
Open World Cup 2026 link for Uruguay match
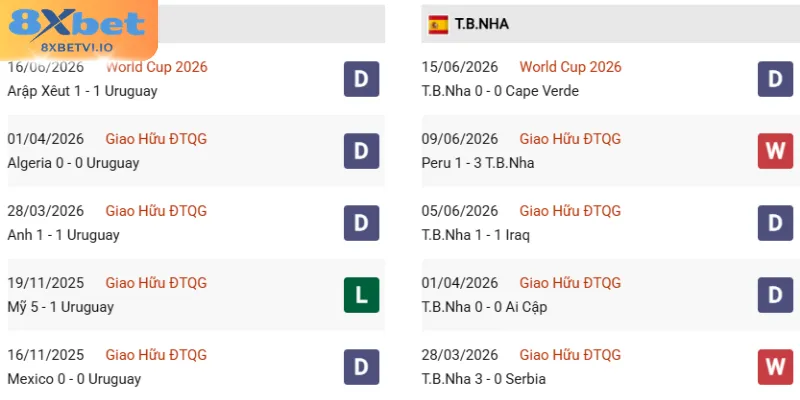click(157, 67)
